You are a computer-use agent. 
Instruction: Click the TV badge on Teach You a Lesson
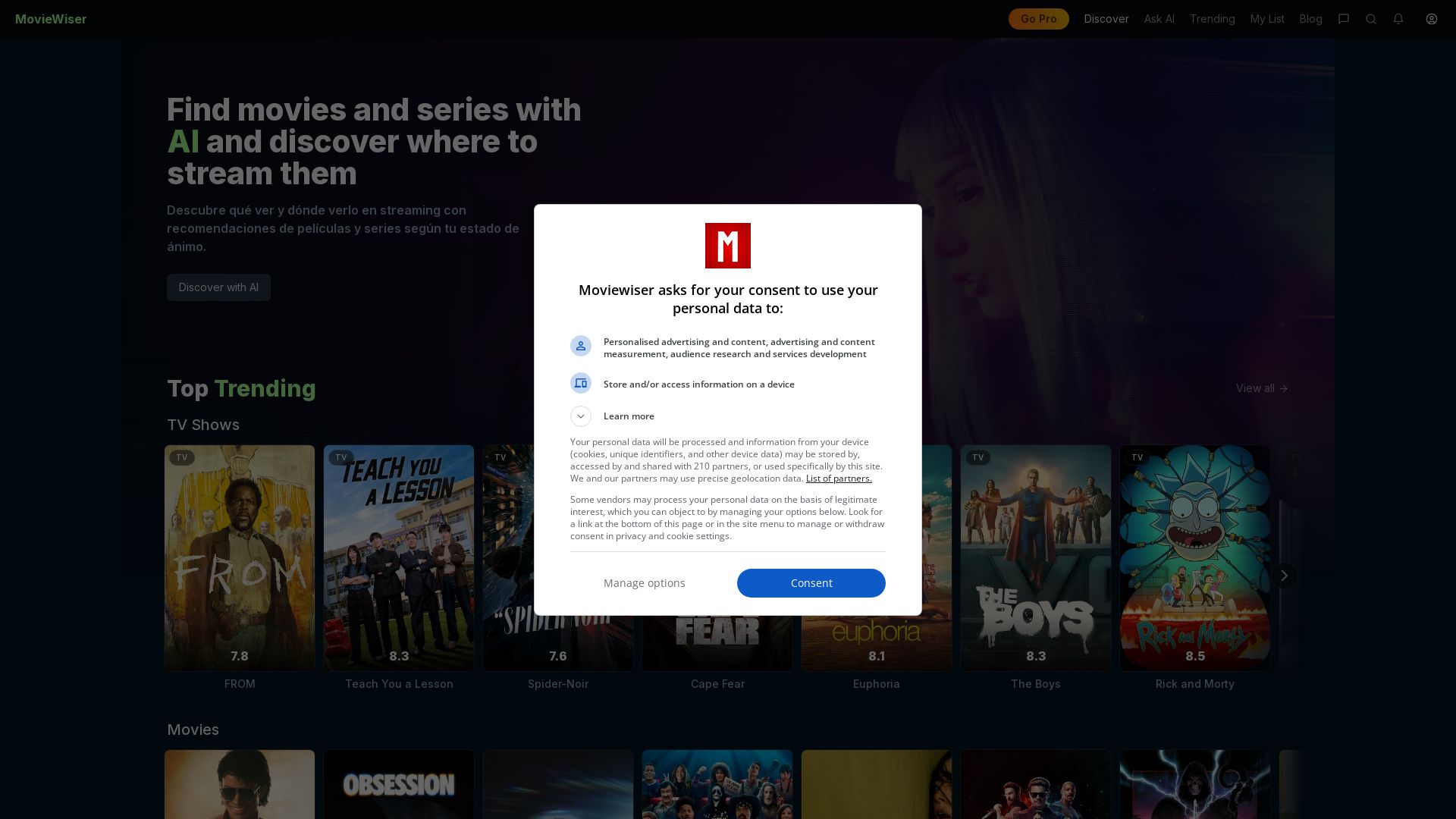pos(341,457)
